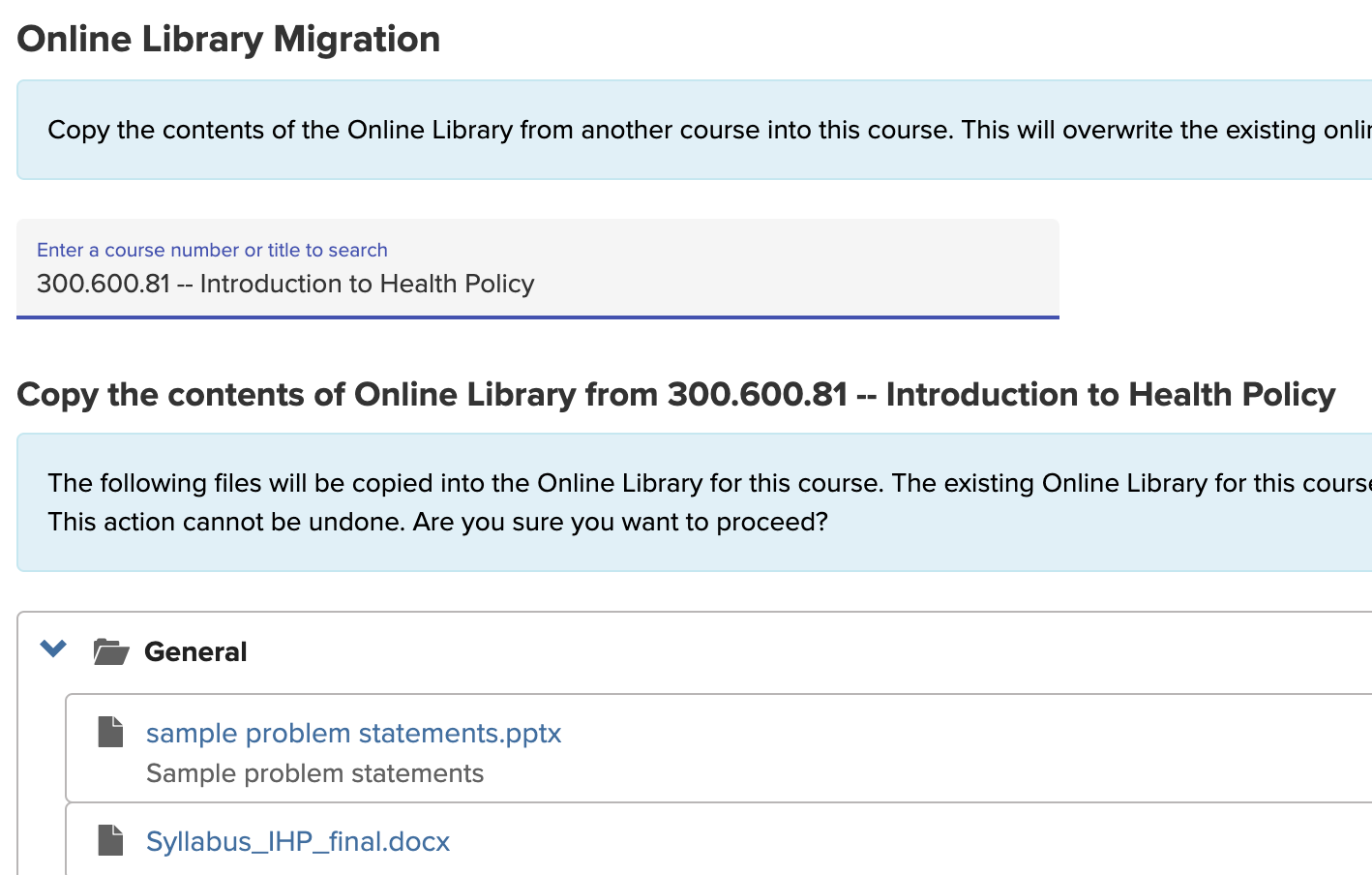Open sample problem statements.pptx link
This screenshot has width=1372, height=875.
(x=353, y=733)
